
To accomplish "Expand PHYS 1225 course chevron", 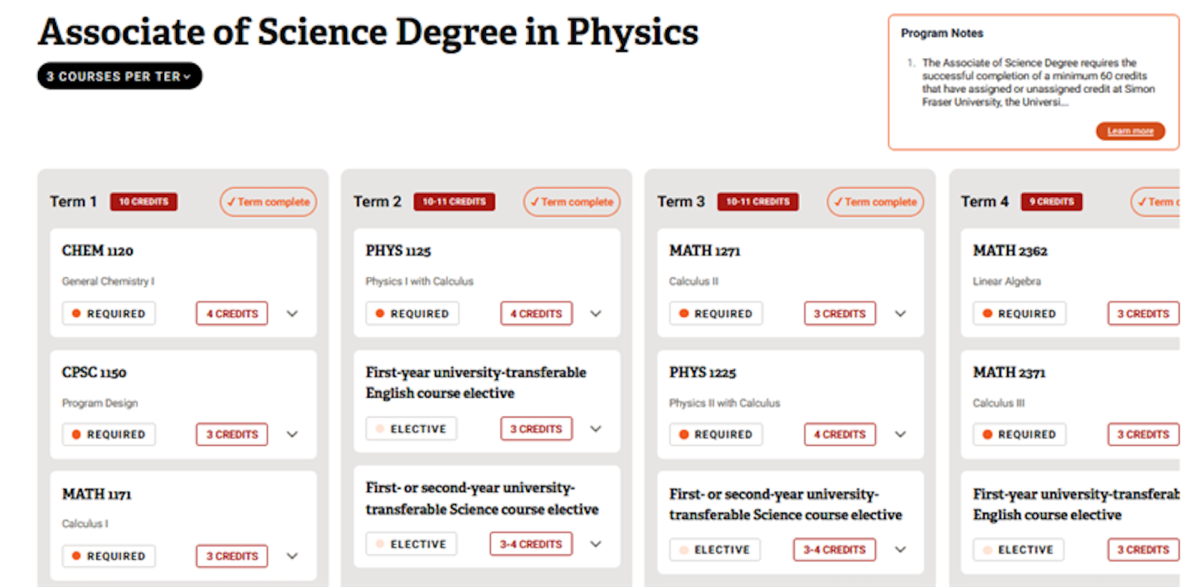I will 900,435.
